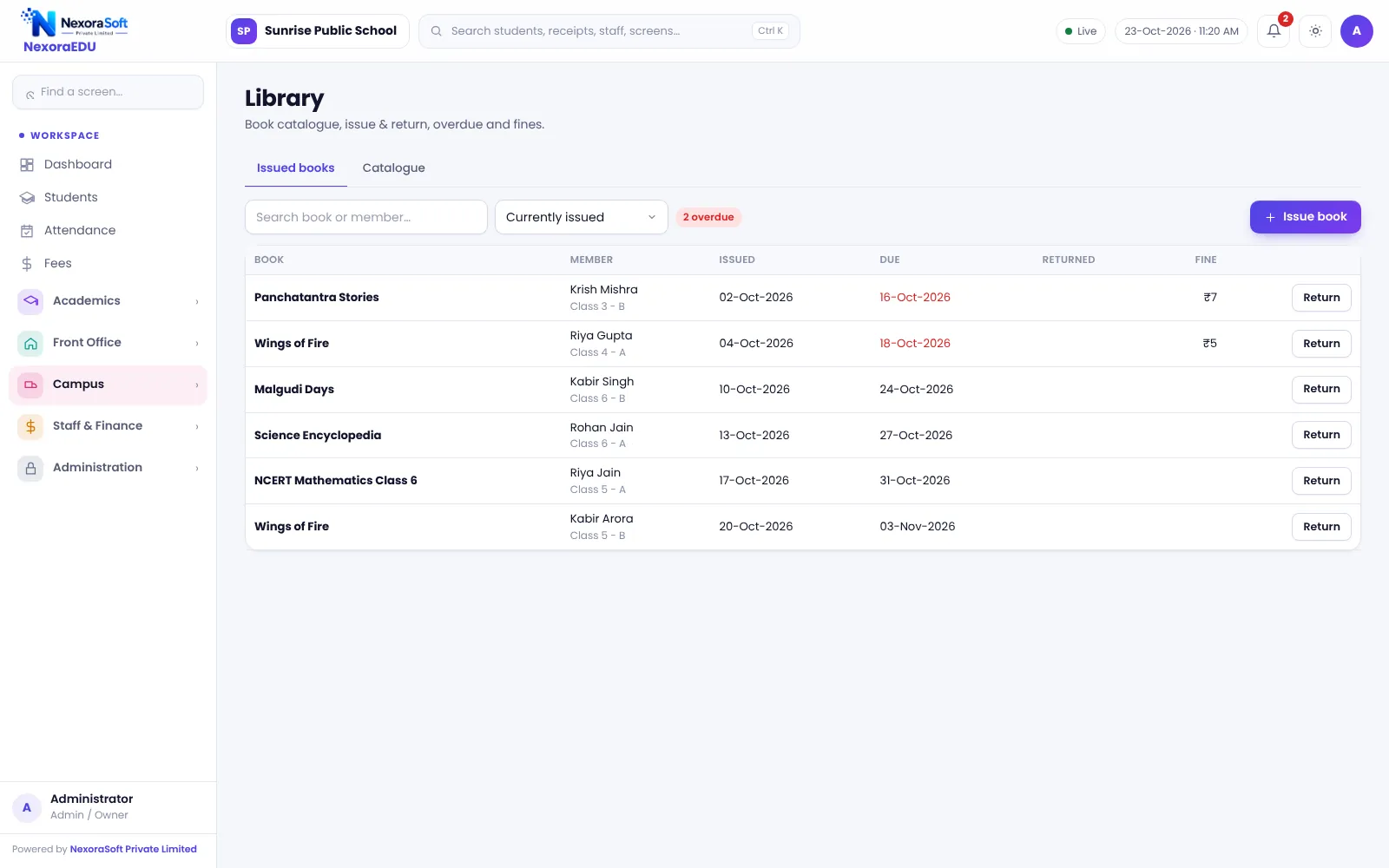
Task: Open the Currently issued filter dropdown
Action: pos(581,217)
